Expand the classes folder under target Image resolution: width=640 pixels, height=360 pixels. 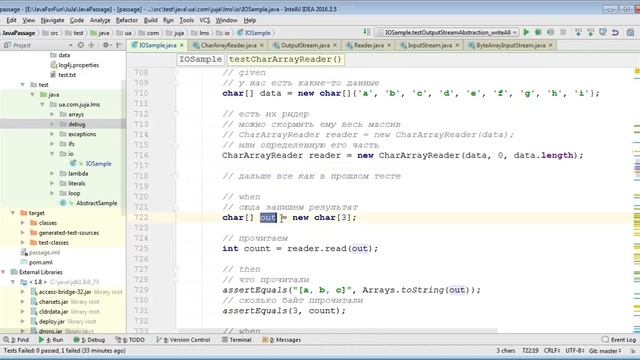pos(22,223)
